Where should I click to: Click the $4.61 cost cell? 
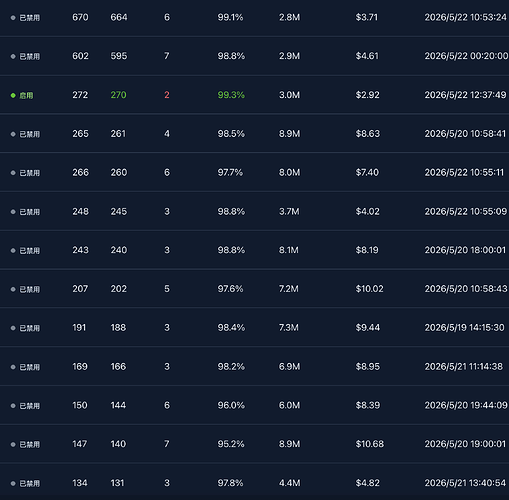(x=367, y=56)
